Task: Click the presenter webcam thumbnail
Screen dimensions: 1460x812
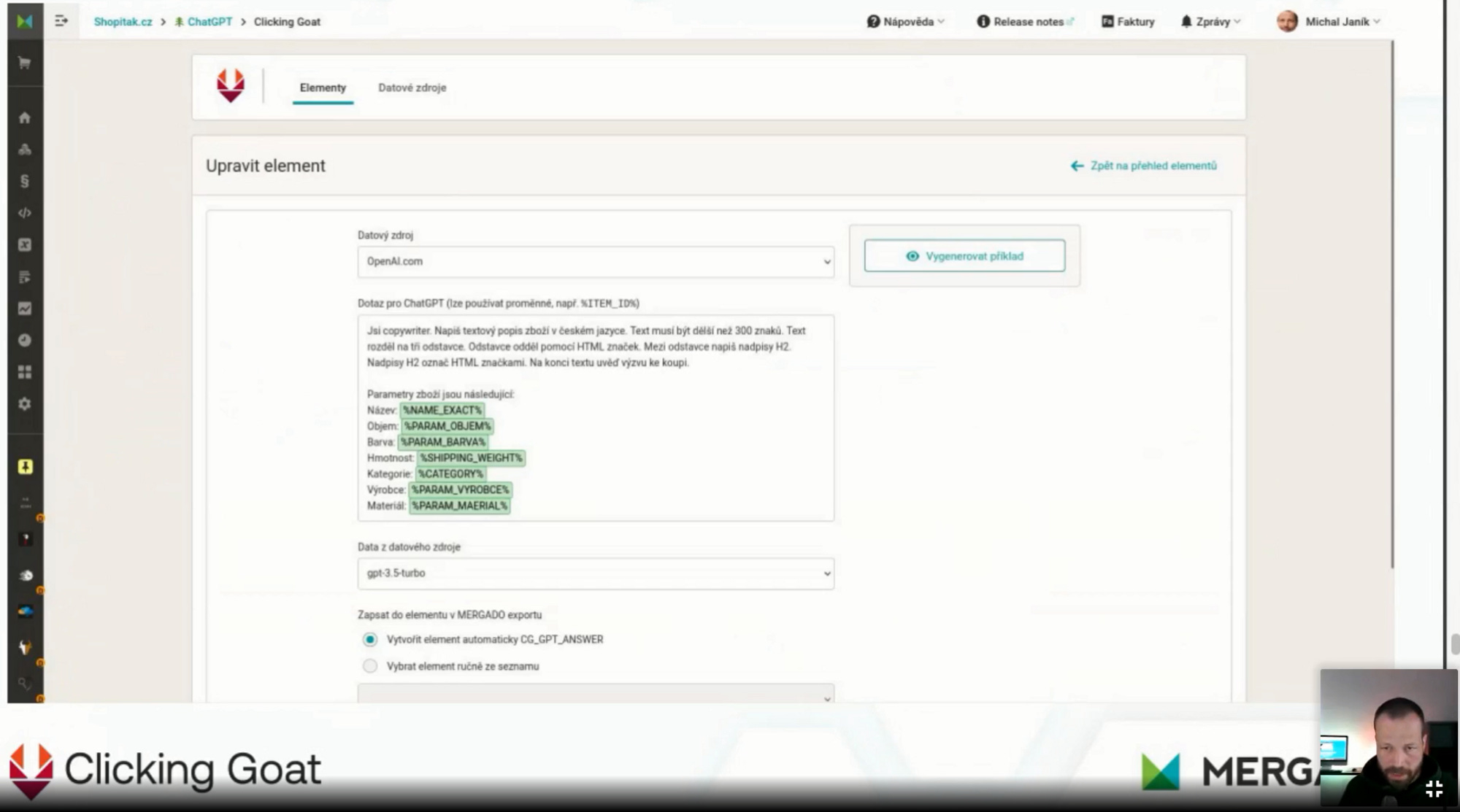Action: pyautogui.click(x=1388, y=737)
